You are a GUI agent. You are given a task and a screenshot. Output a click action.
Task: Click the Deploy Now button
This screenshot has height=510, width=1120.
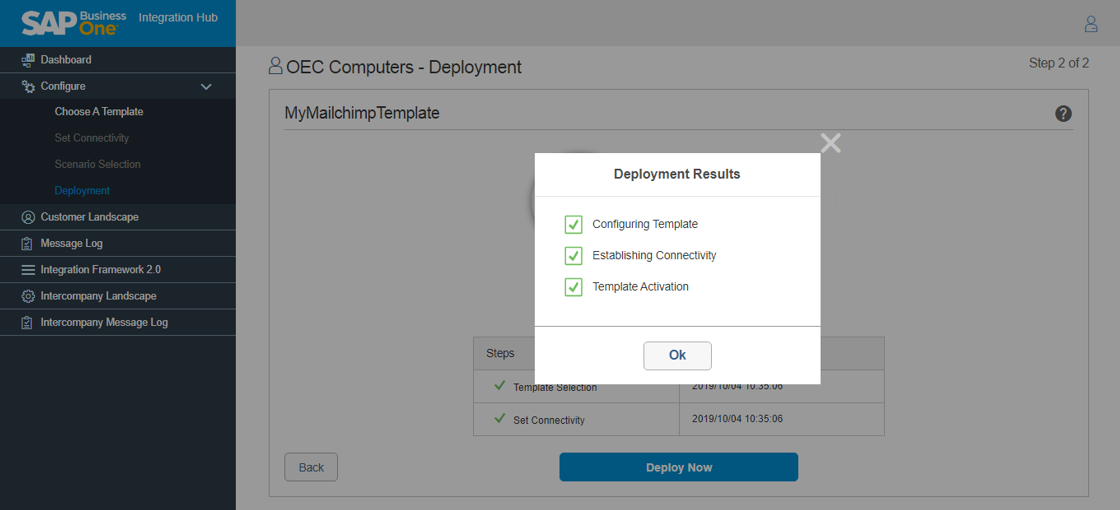click(x=678, y=467)
